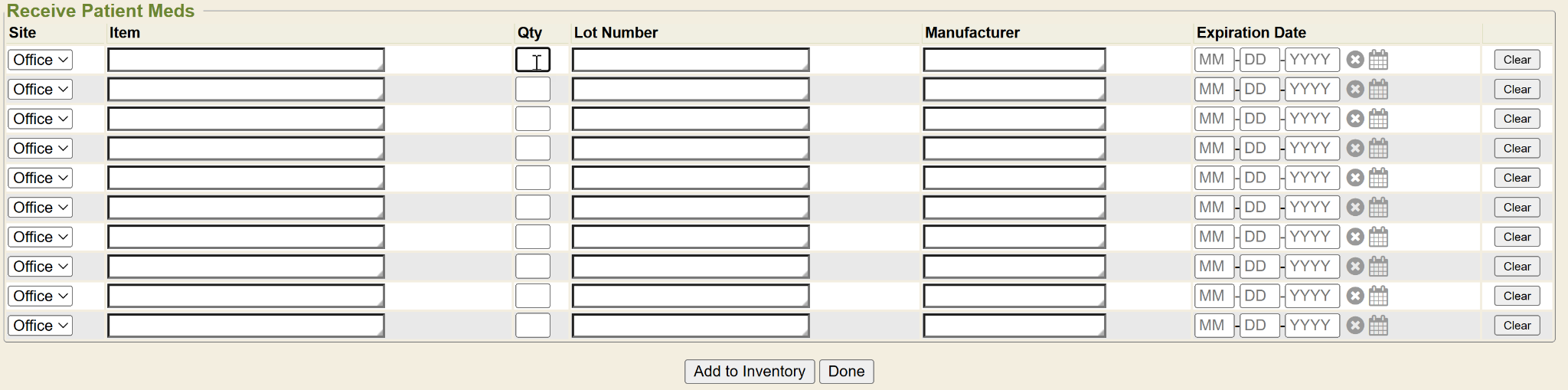Open calendar picker in first row
Image resolution: width=1568 pixels, height=390 pixels.
click(x=1378, y=60)
